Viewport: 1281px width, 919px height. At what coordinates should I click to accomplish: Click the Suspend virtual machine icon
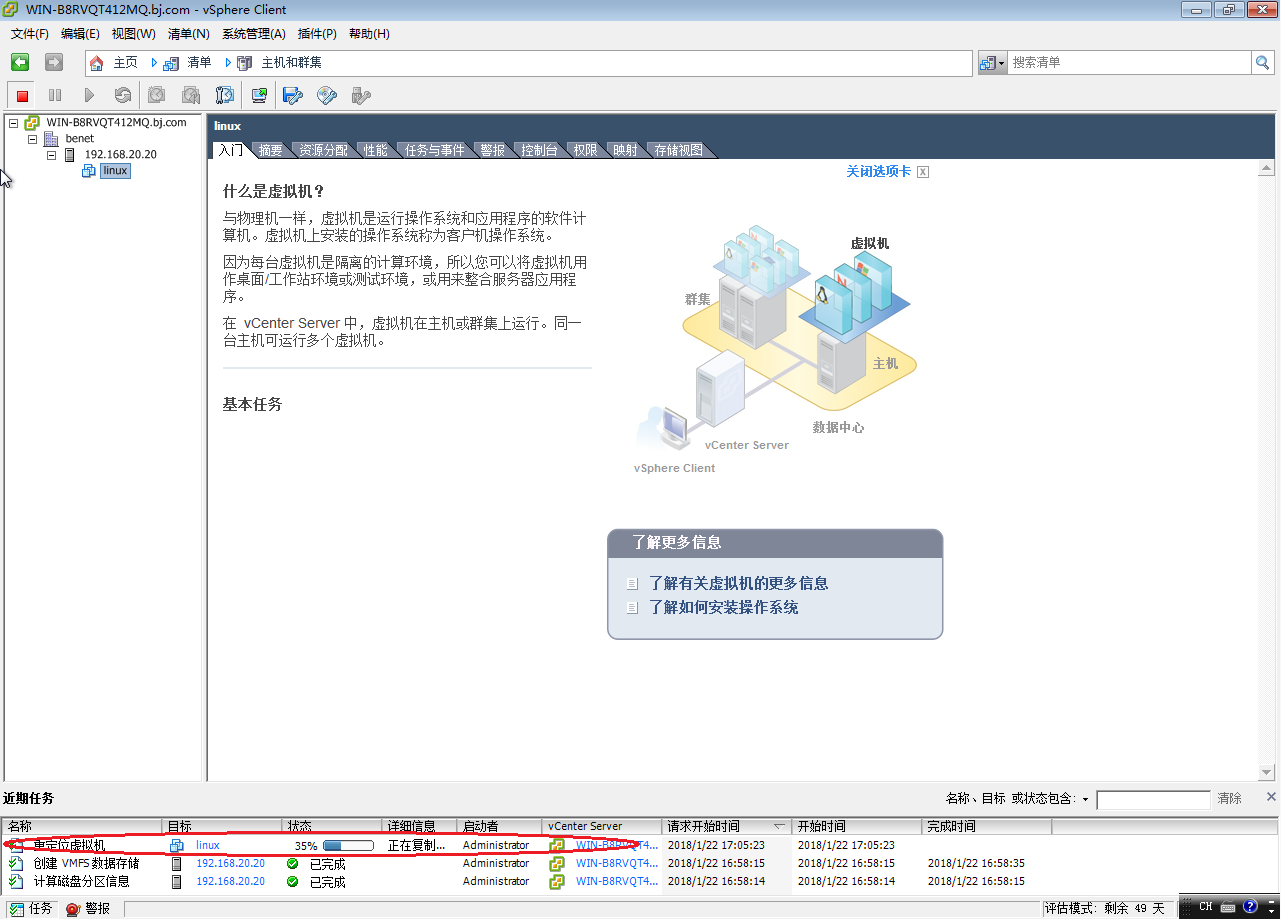(x=55, y=95)
